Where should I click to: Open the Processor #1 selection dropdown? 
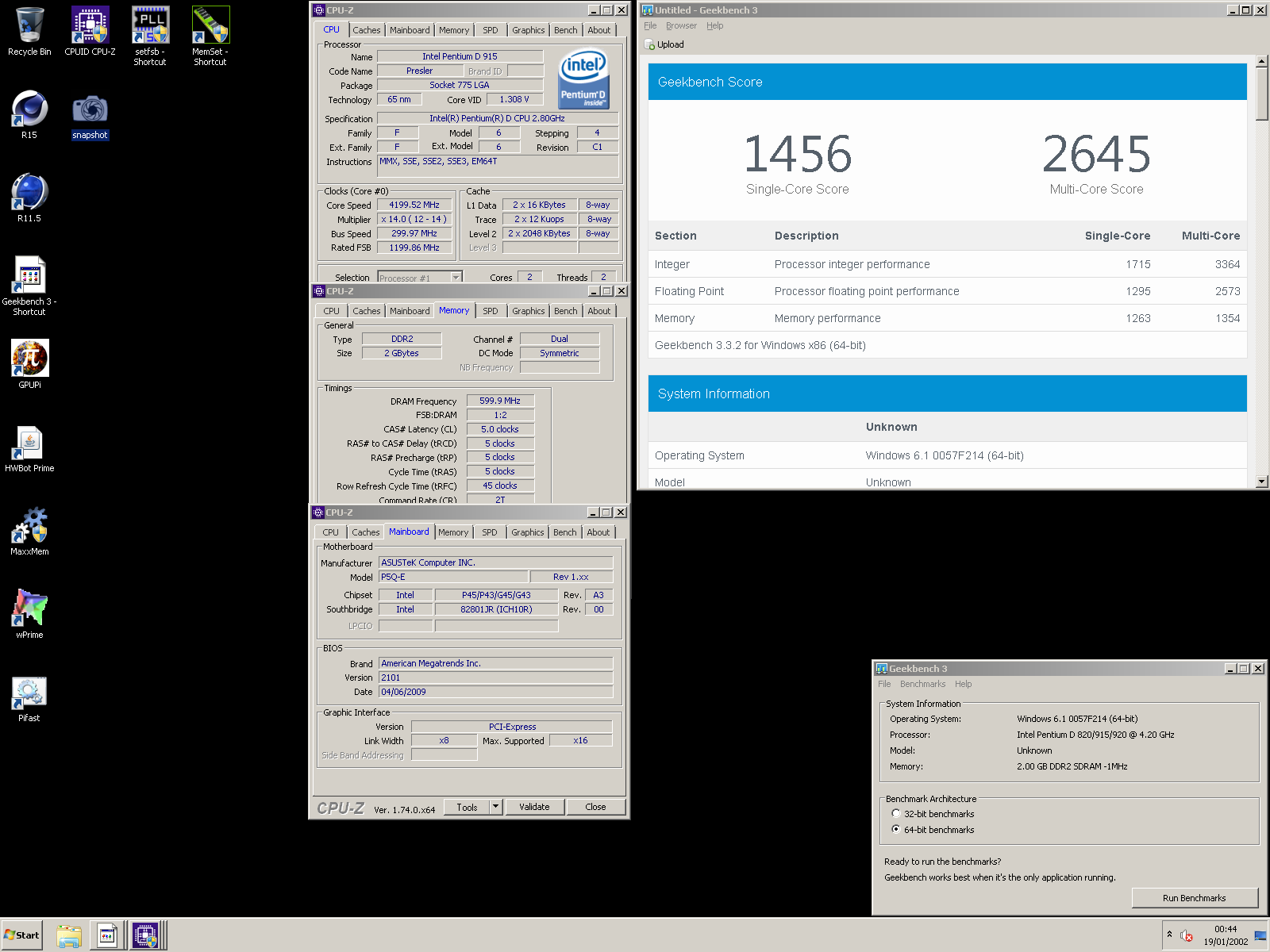pos(456,278)
